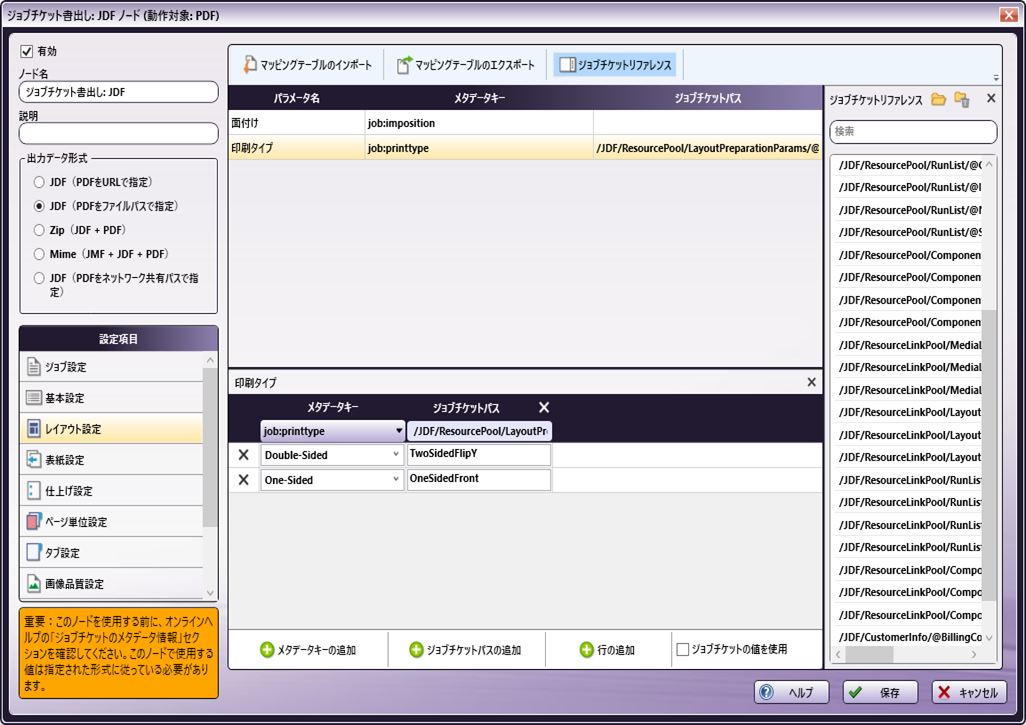Select ジョブ設定 in settings list
This screenshot has width=1026, height=725.
[111, 366]
